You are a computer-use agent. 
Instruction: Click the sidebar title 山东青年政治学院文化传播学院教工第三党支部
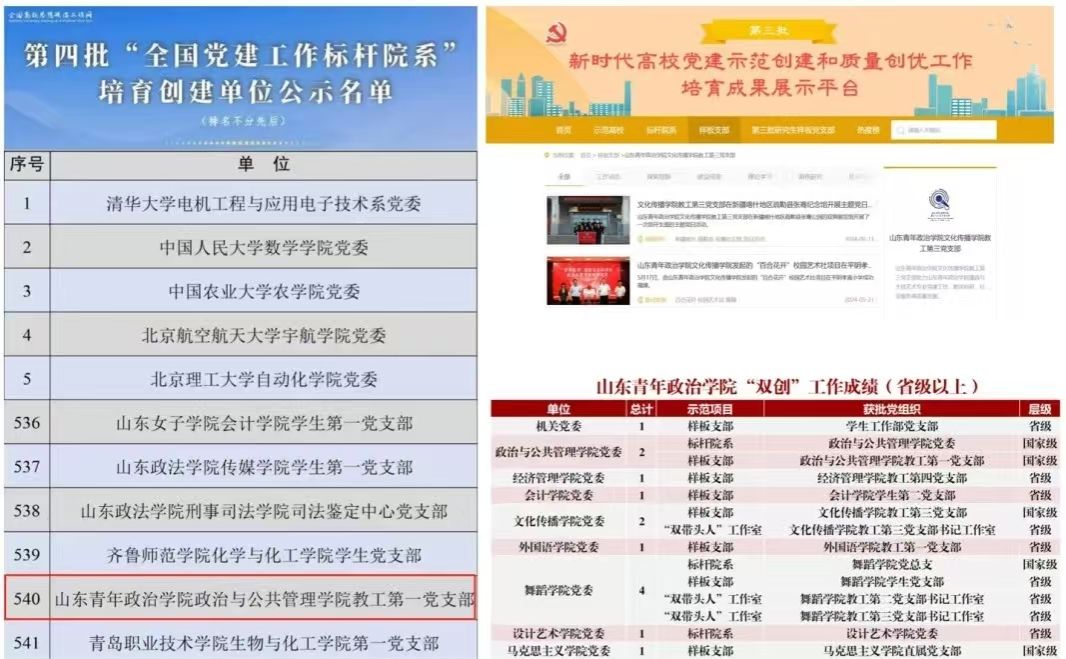pyautogui.click(x=940, y=243)
